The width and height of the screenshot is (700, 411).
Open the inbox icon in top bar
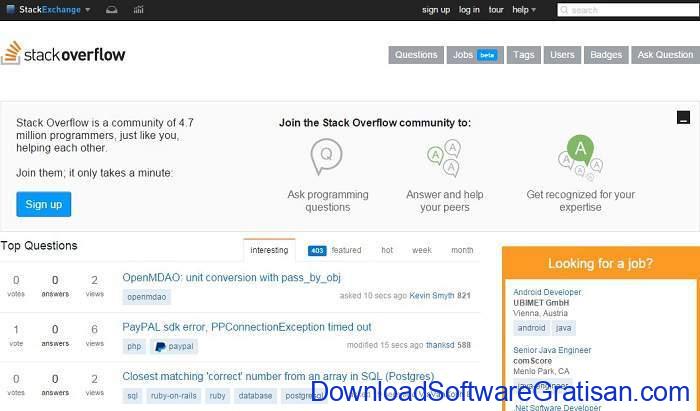click(112, 10)
